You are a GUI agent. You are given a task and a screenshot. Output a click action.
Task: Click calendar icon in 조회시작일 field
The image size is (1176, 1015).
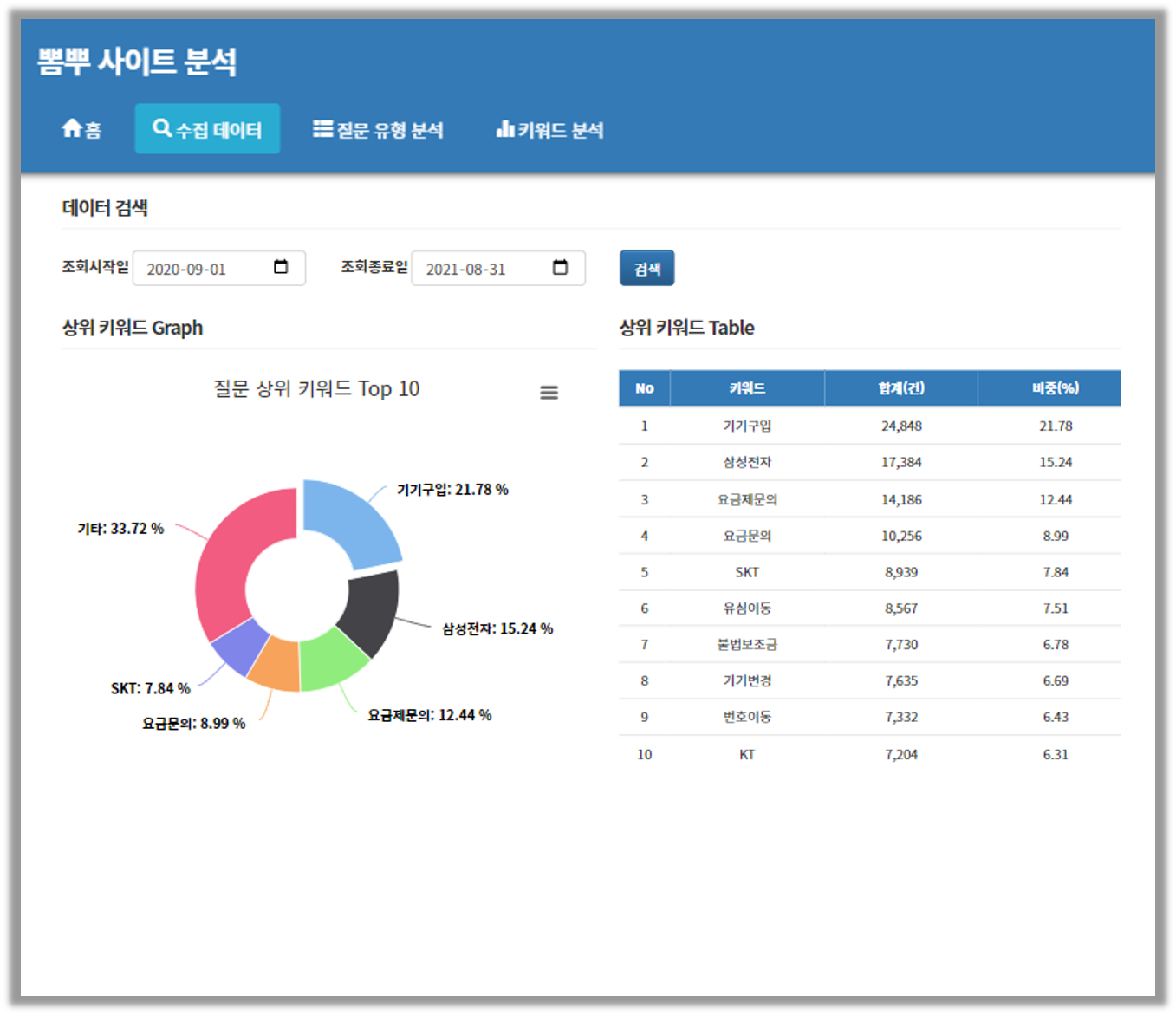(x=281, y=267)
